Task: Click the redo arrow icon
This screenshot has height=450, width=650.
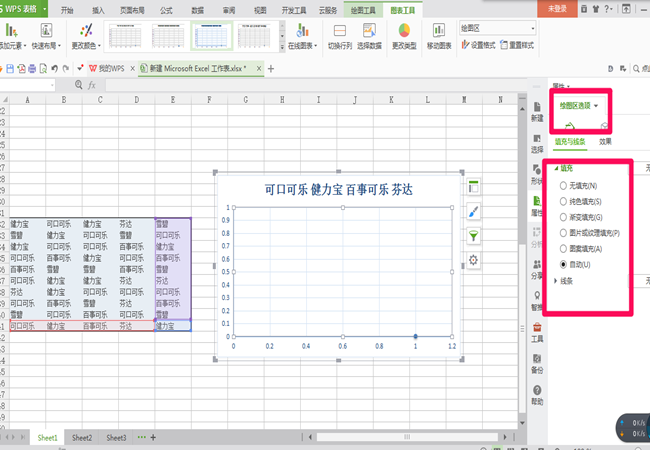Action: [65, 69]
